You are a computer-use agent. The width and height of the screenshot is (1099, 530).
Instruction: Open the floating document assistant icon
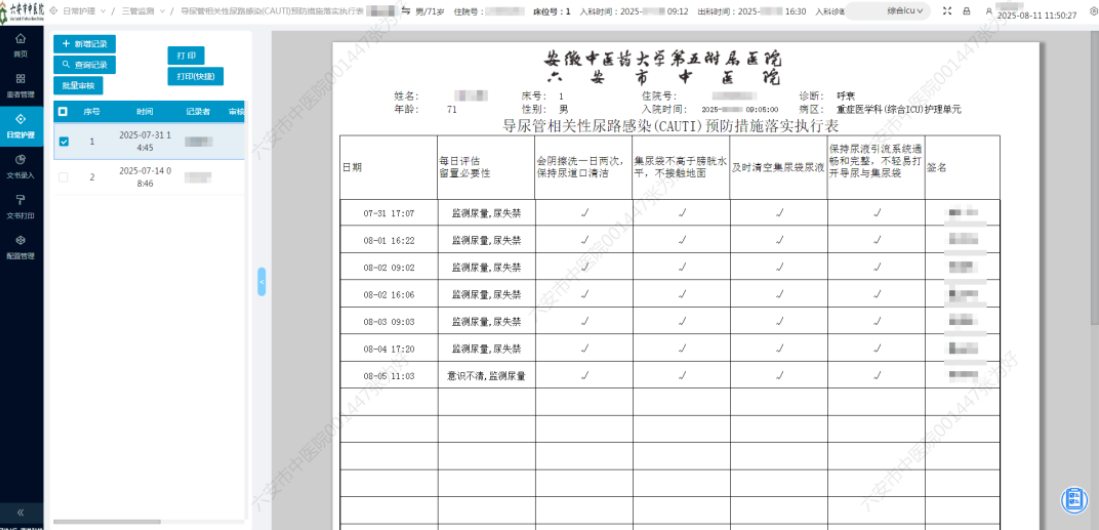pyautogui.click(x=1074, y=498)
